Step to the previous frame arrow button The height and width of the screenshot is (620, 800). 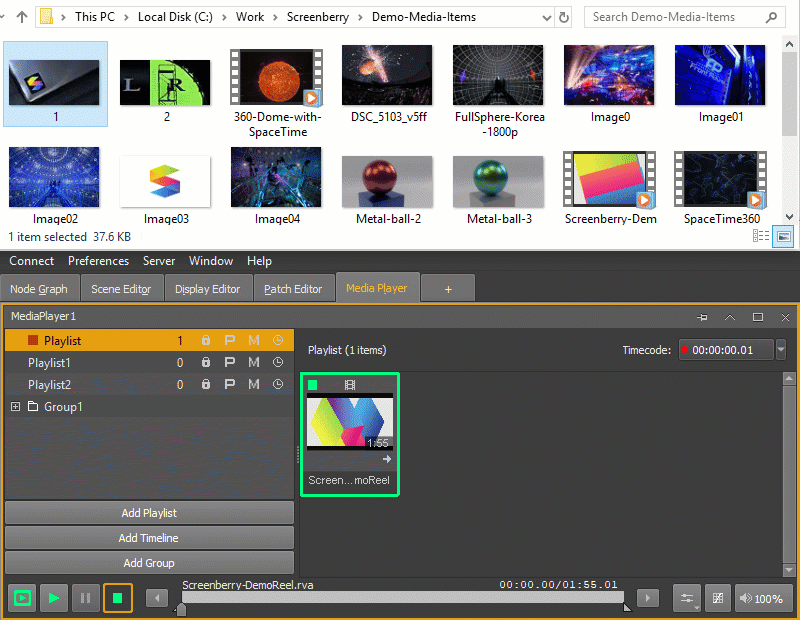[157, 598]
